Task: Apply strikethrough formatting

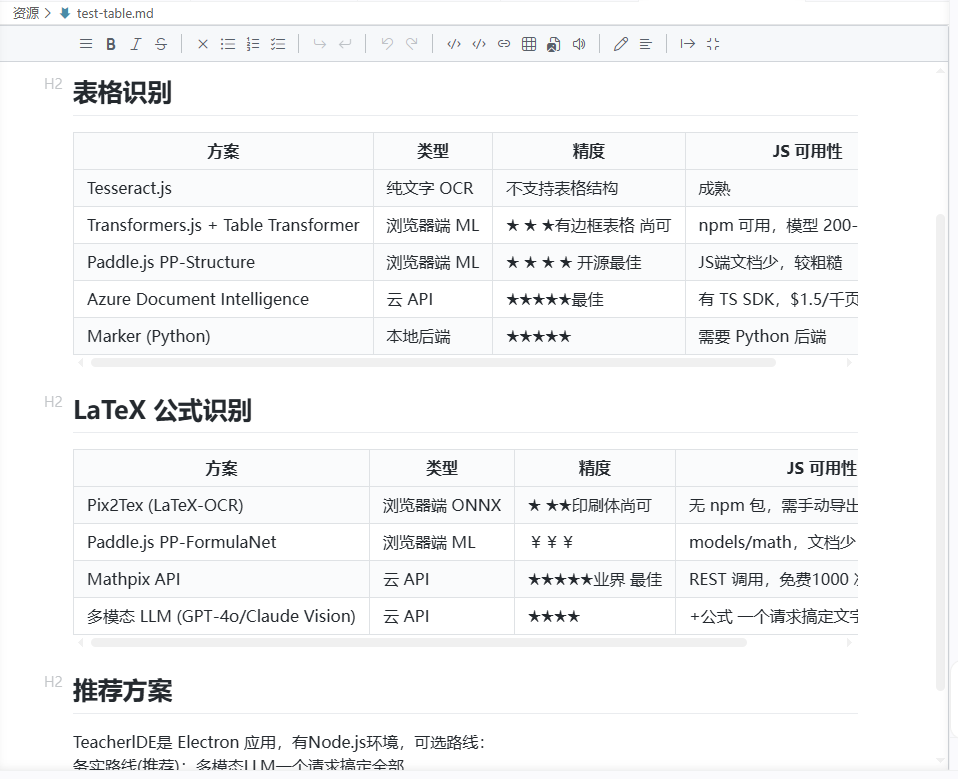Action: [x=161, y=44]
